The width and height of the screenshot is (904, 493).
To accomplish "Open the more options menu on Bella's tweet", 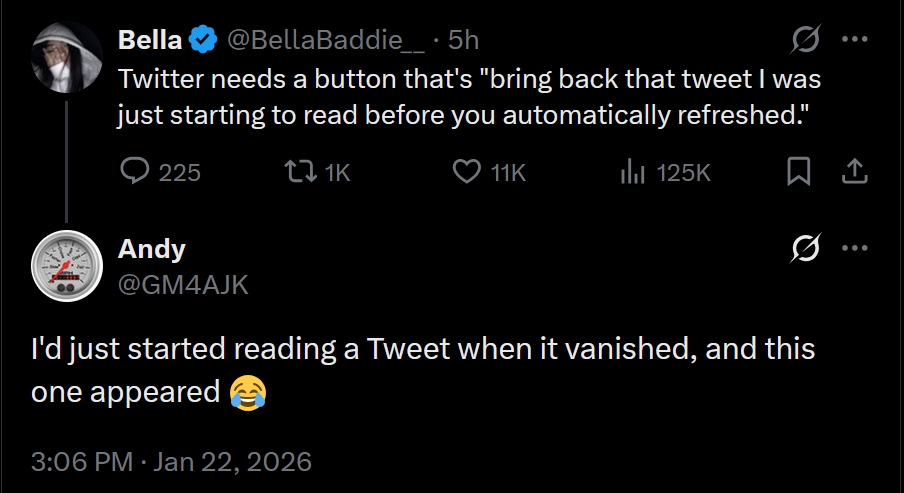I will coord(854,40).
